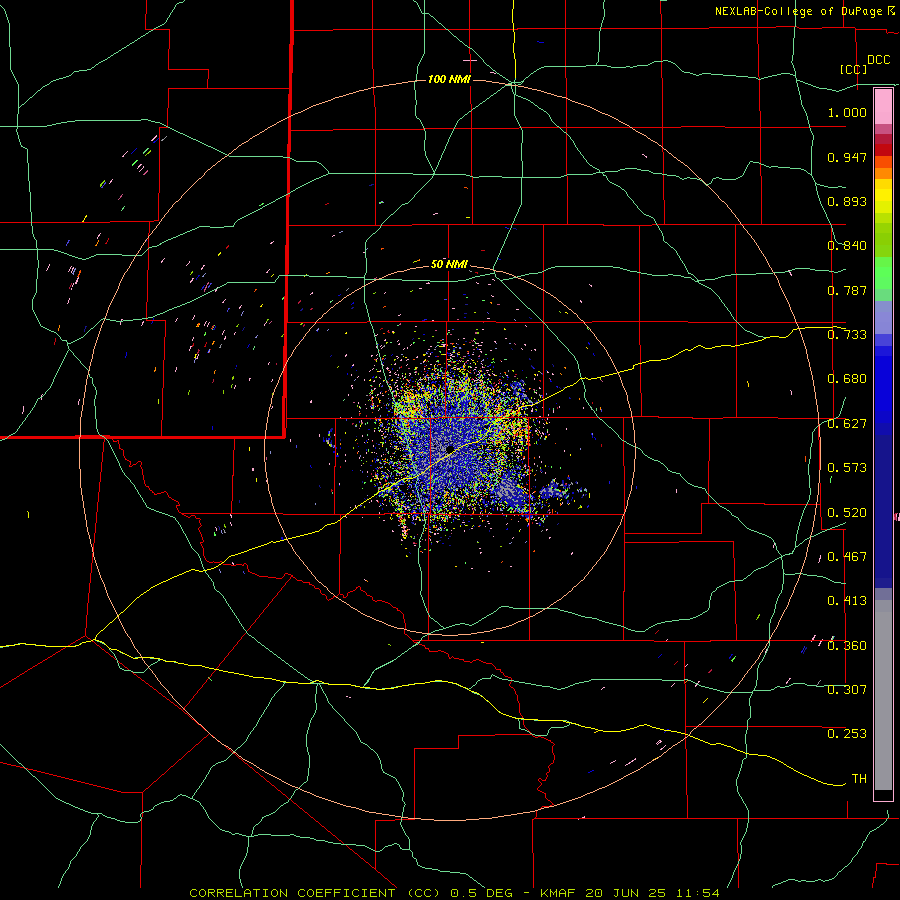The height and width of the screenshot is (900, 900).
Task: Click the 100 NMI range ring label
Action: pos(449,79)
